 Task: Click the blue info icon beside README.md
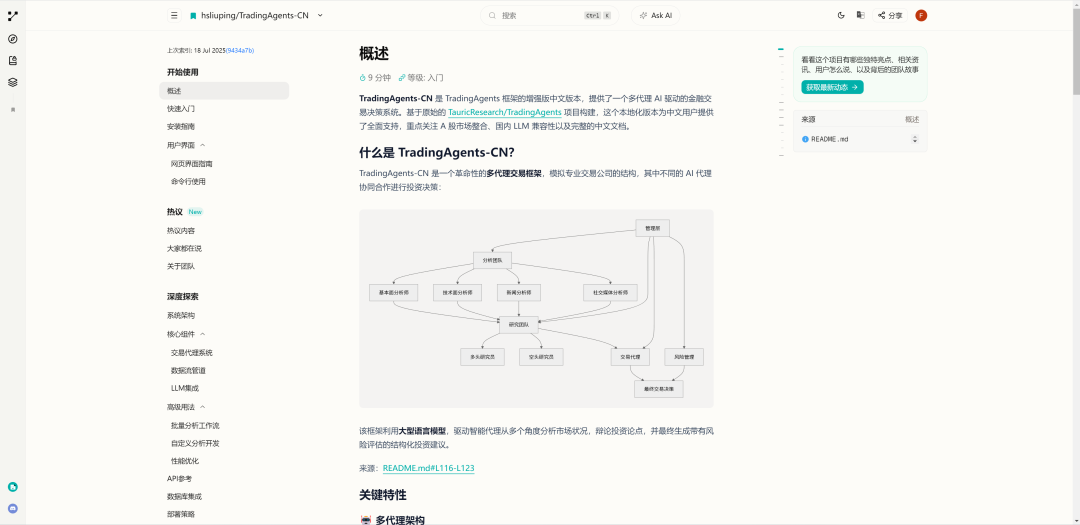pyautogui.click(x=805, y=139)
